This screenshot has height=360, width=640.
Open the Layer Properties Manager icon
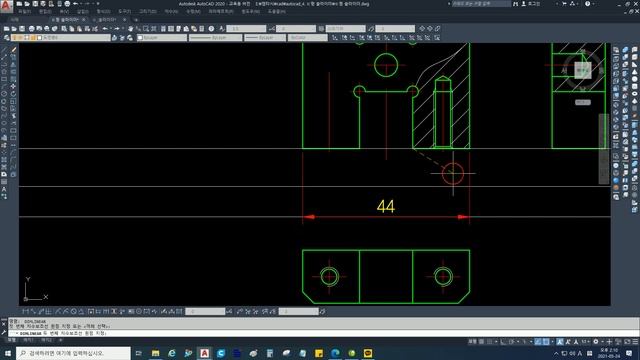7,38
